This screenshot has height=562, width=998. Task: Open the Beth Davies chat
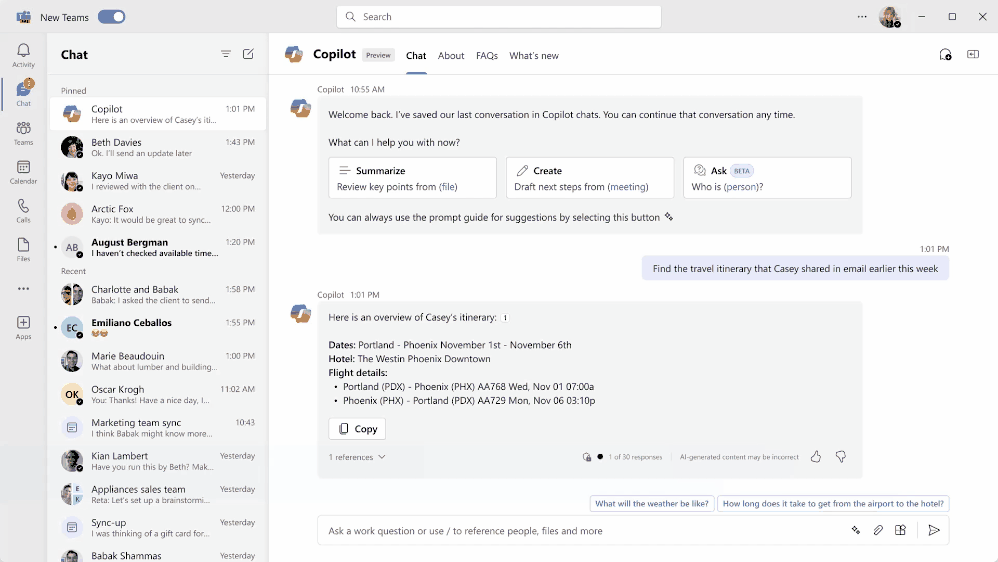pos(157,147)
